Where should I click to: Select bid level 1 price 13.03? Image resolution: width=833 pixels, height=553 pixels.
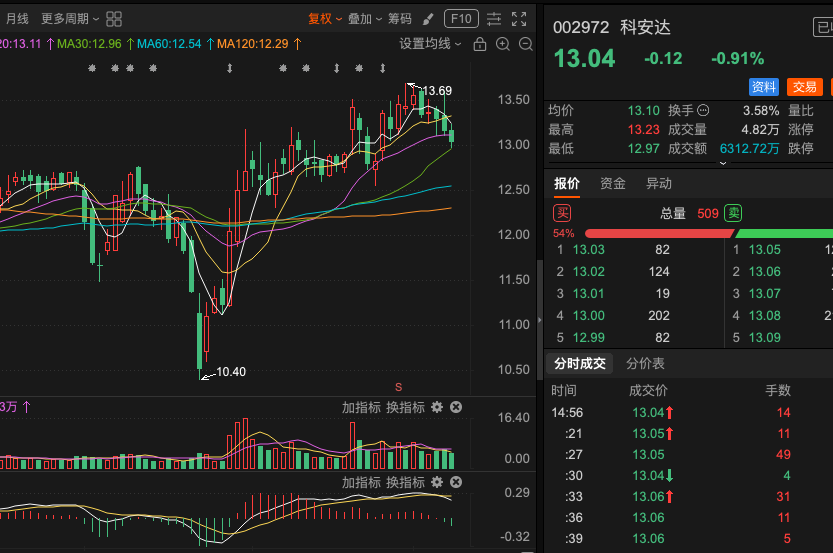[589, 250]
